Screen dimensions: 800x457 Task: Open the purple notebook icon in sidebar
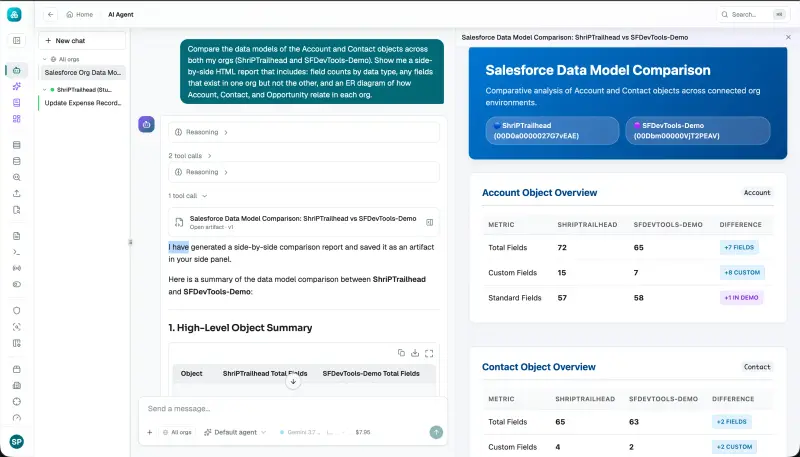(x=16, y=103)
